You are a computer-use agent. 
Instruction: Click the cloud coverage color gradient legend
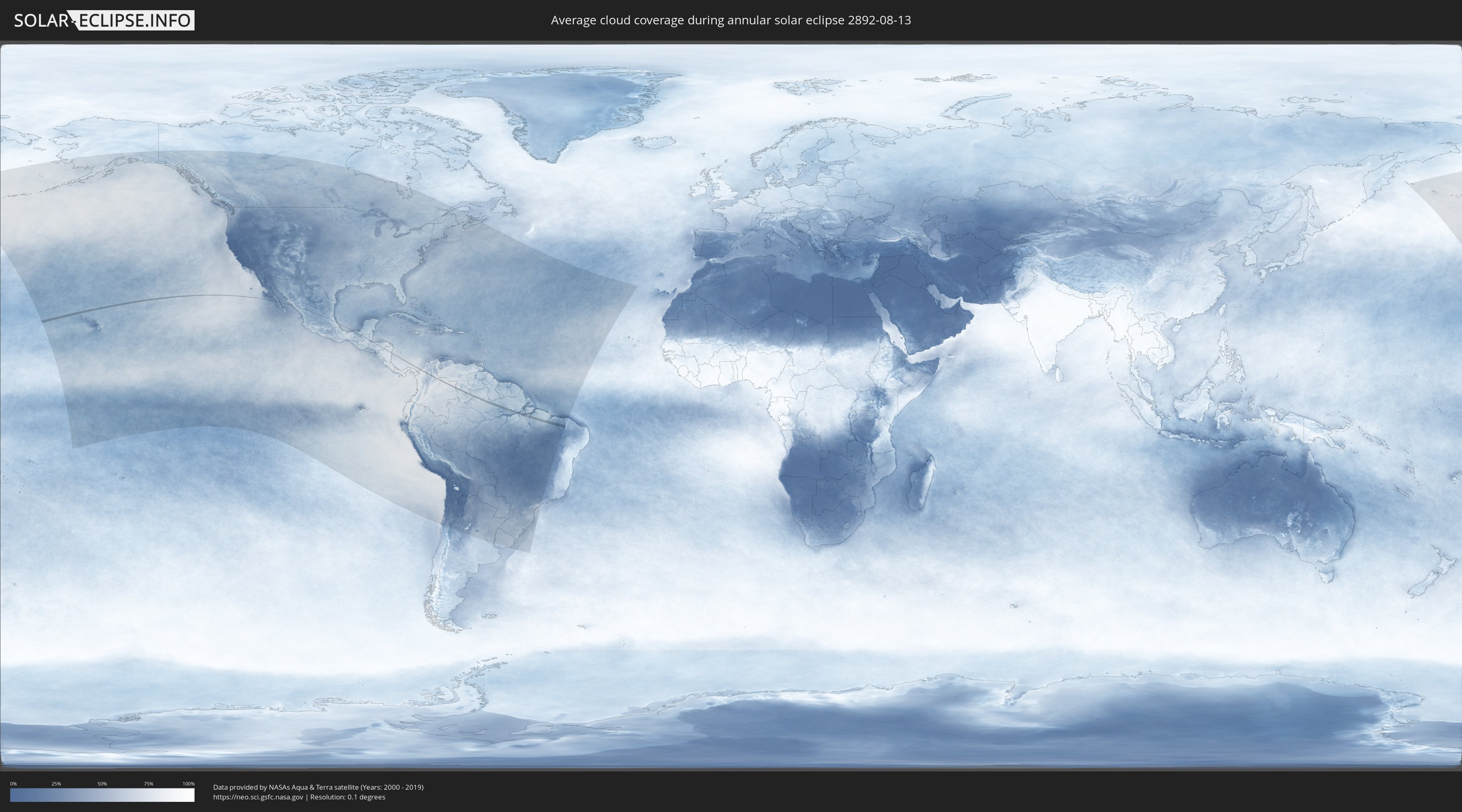[x=102, y=795]
